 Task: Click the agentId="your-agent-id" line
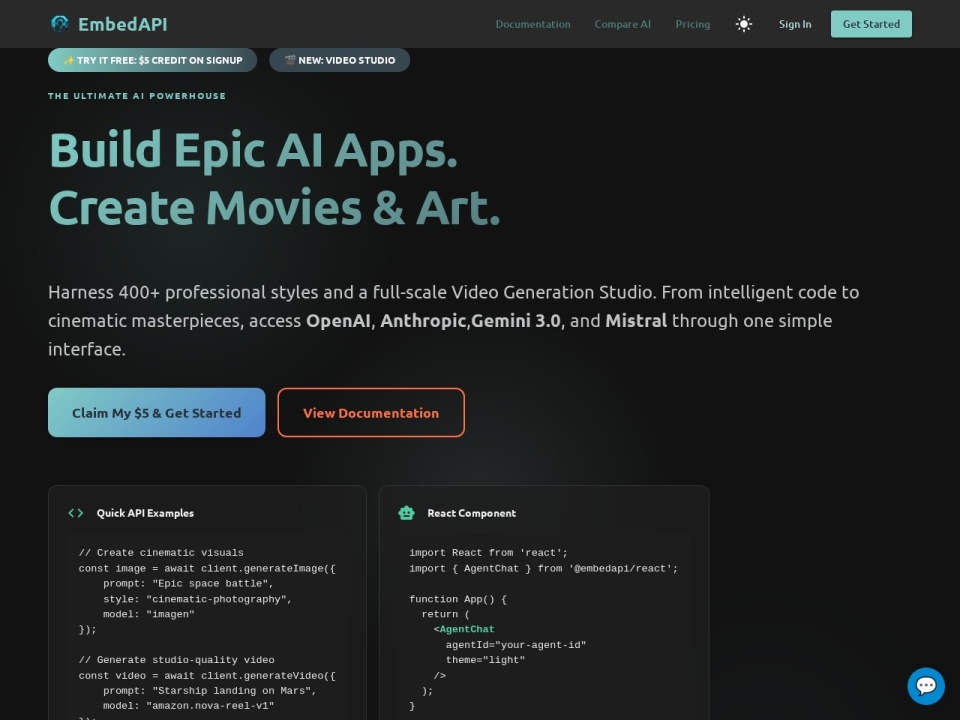click(x=516, y=645)
